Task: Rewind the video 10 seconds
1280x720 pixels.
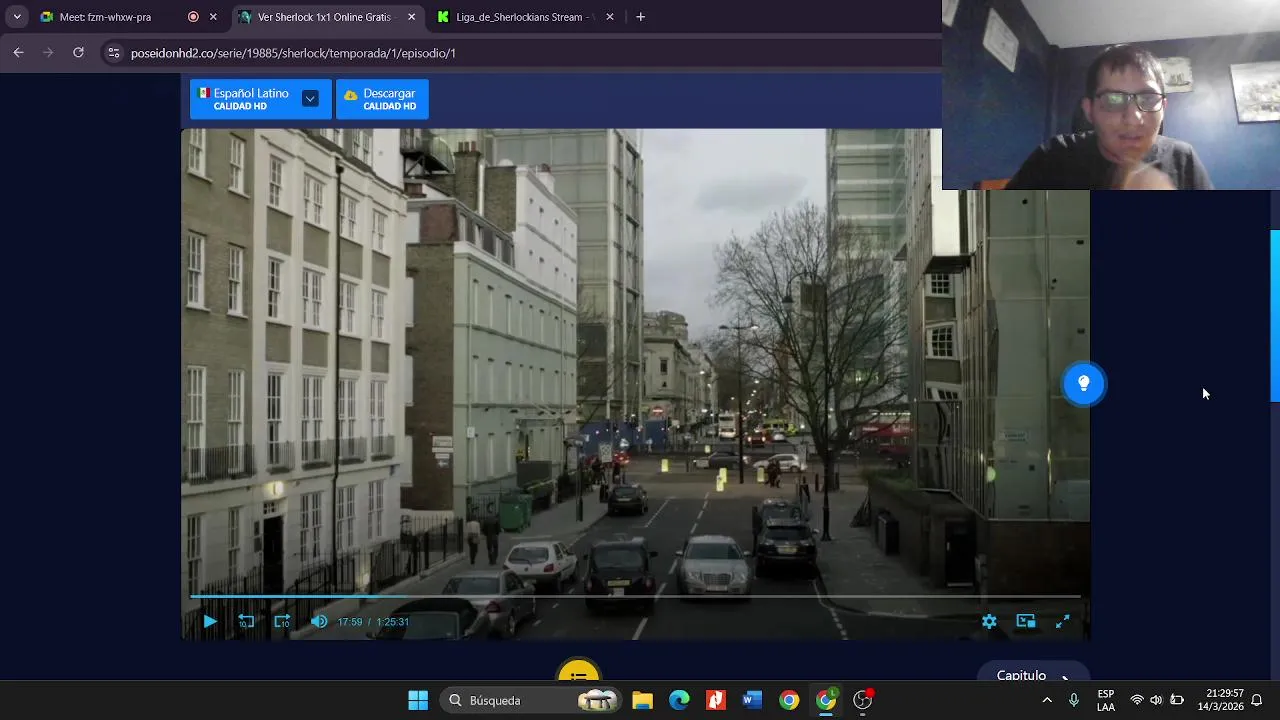Action: point(246,621)
